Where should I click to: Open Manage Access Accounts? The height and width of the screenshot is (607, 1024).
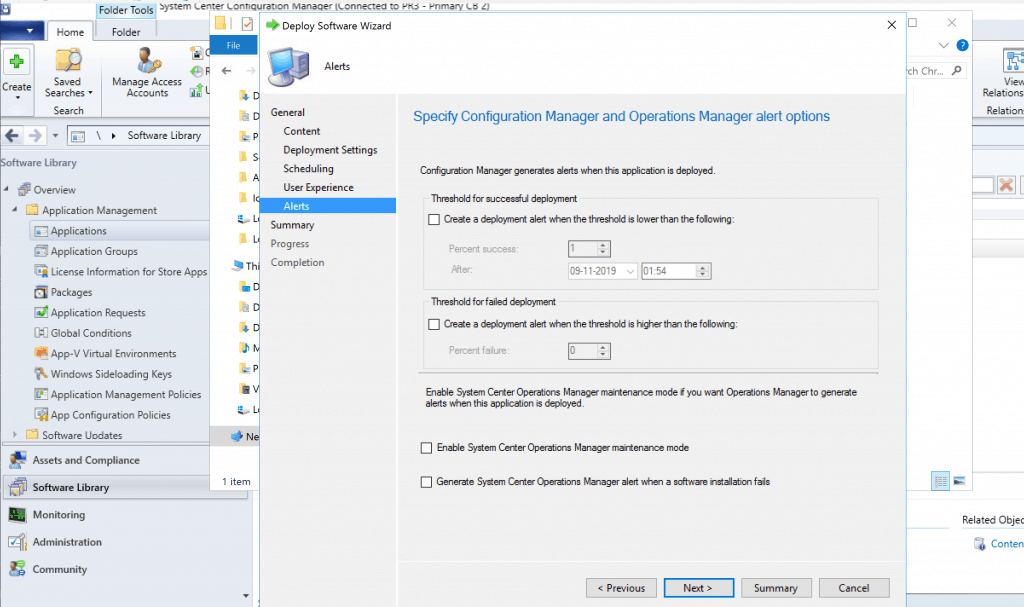[x=147, y=73]
